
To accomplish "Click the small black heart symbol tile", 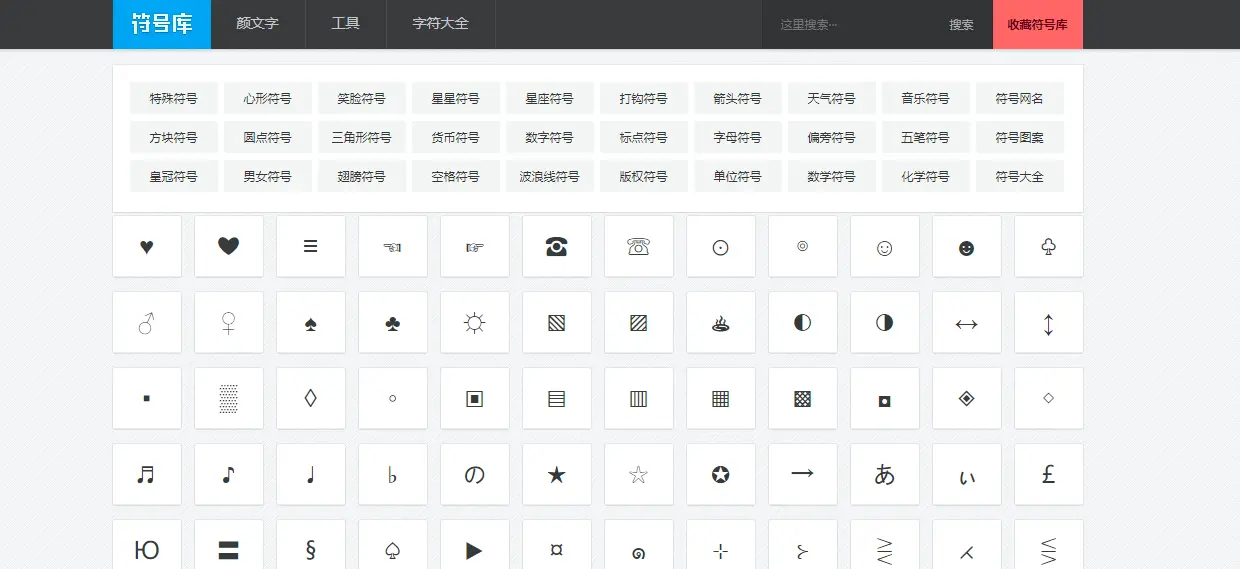I will tap(147, 246).
